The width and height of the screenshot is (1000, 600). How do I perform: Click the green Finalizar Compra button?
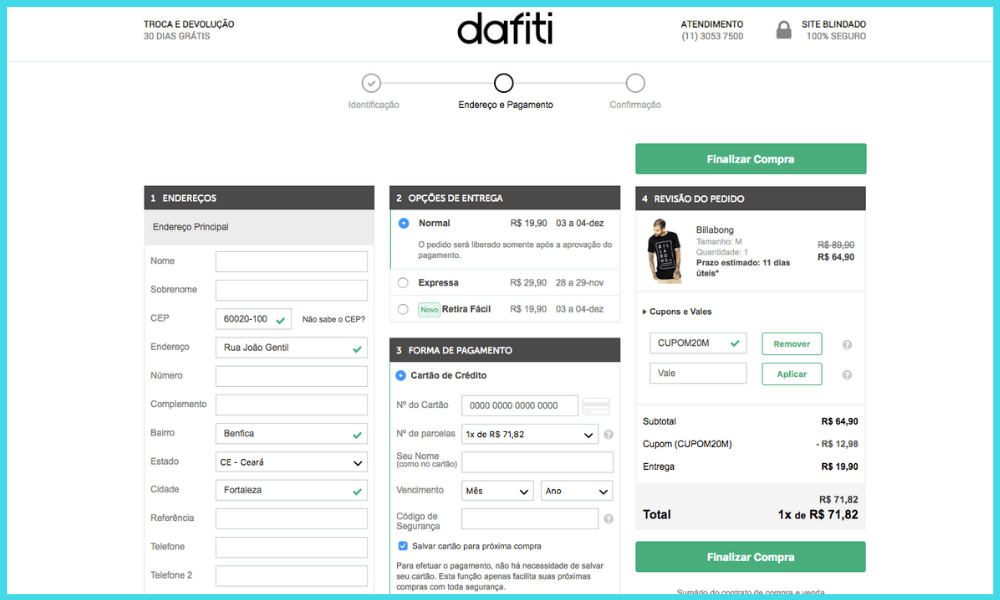750,158
